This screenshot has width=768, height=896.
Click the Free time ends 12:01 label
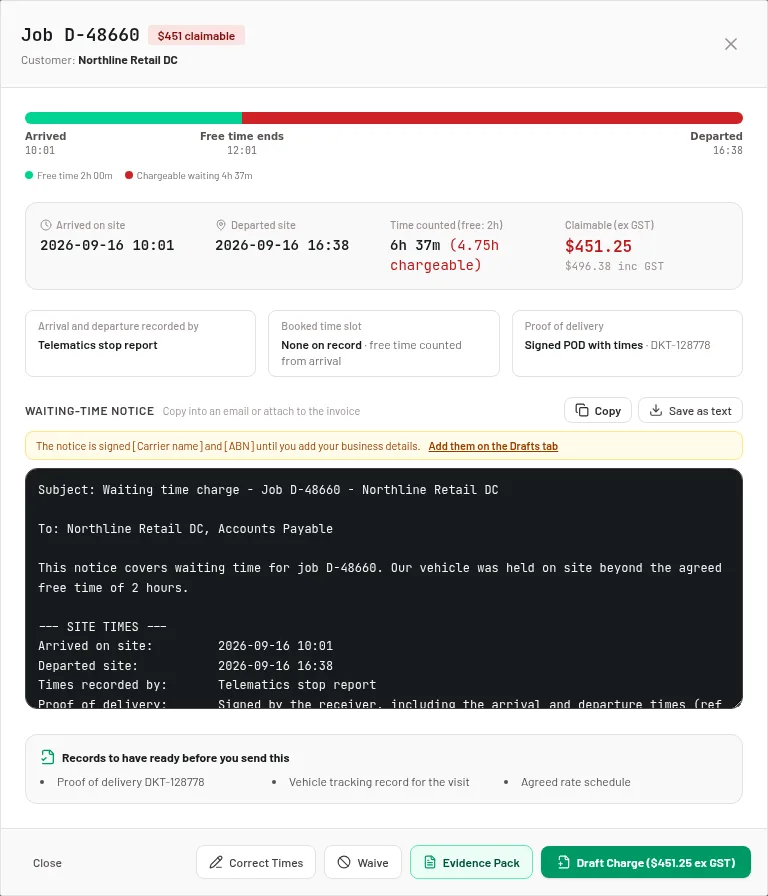coord(242,143)
